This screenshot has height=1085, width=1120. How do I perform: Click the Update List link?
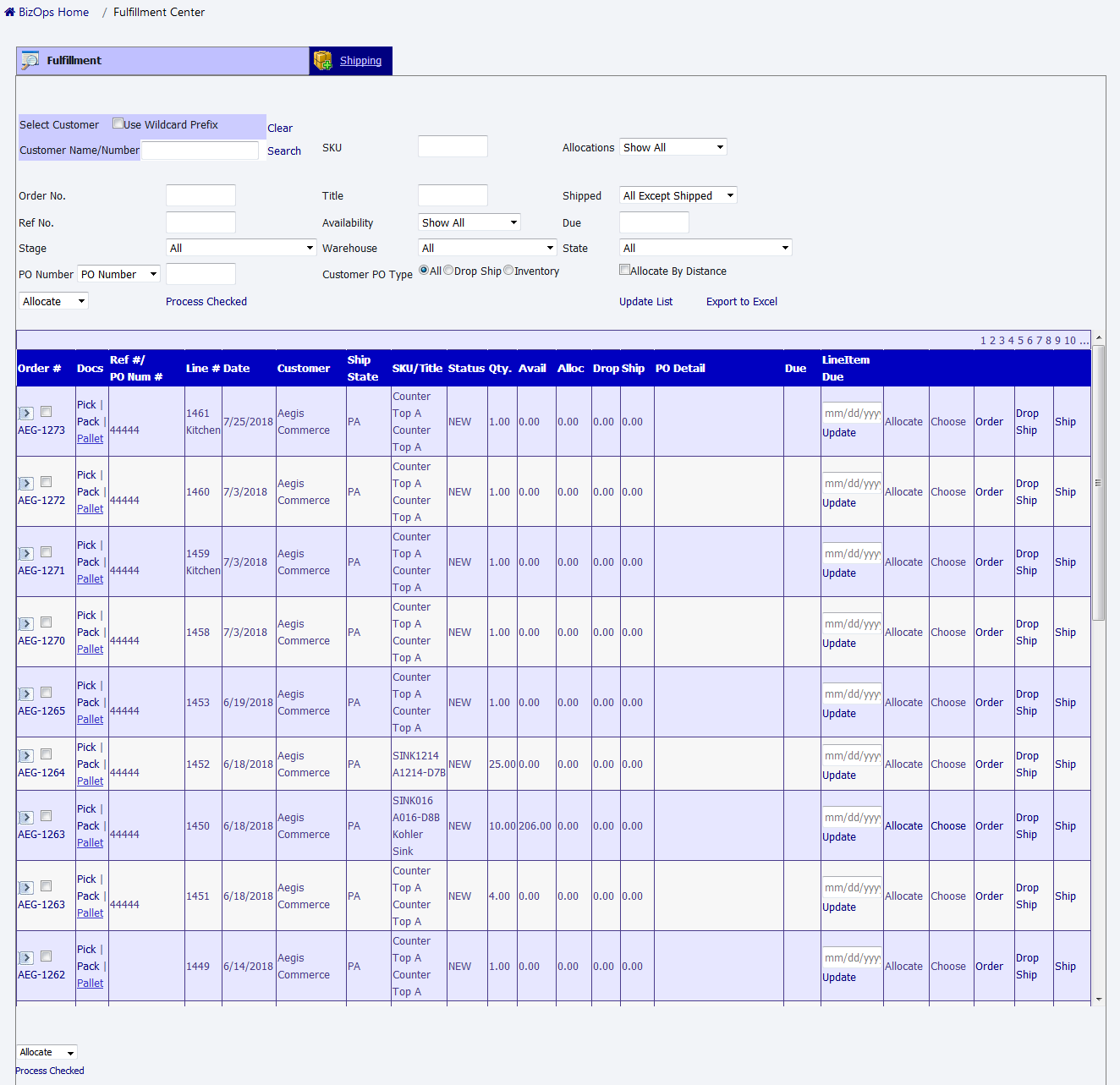pos(645,302)
